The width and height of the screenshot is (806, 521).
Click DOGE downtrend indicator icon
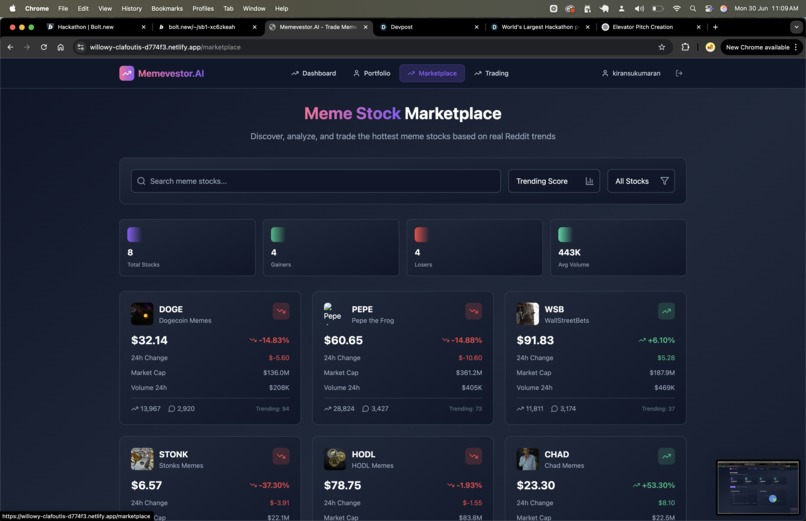click(x=281, y=311)
